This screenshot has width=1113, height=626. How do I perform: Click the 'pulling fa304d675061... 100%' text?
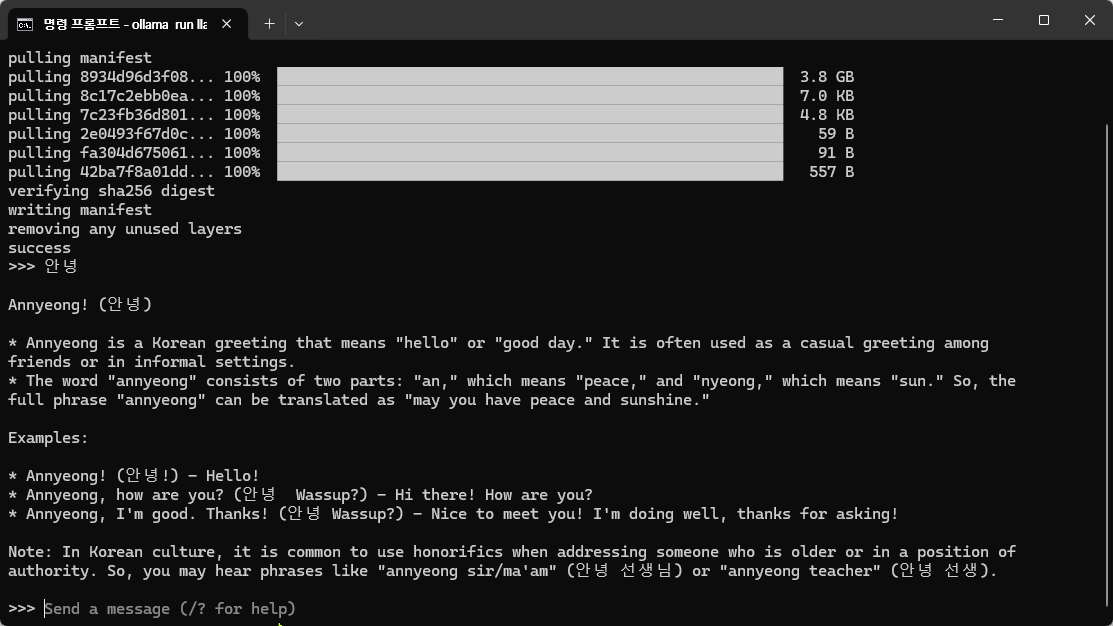(x=134, y=153)
